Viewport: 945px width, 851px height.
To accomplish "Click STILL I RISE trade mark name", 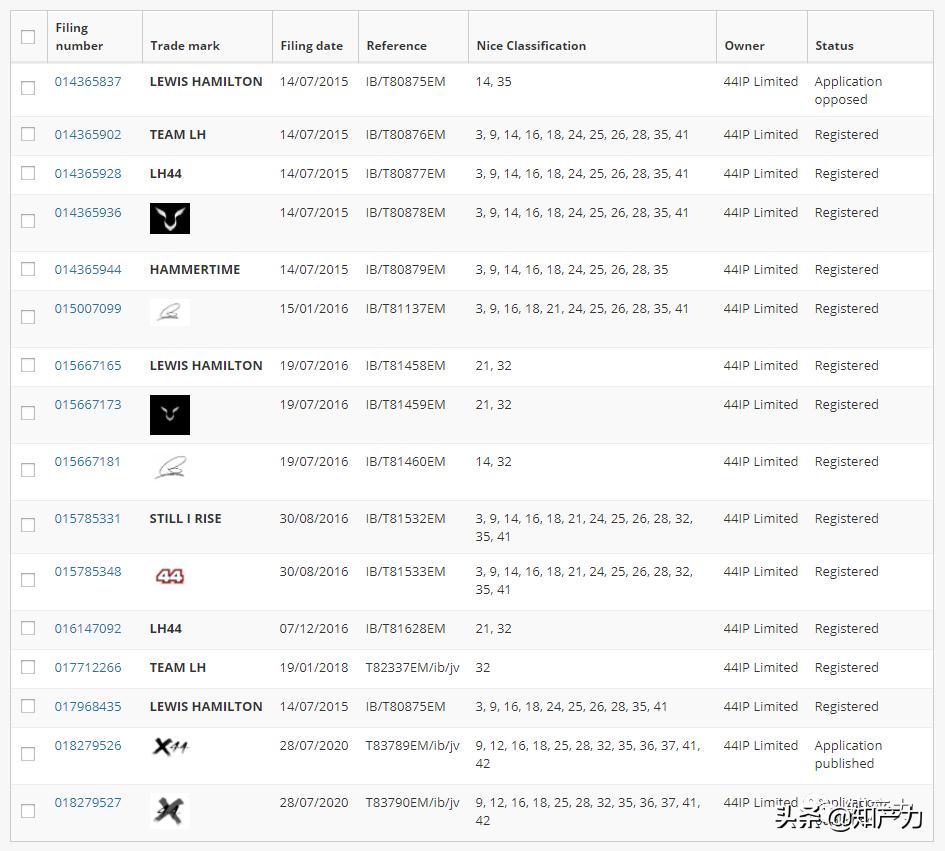I will [x=186, y=518].
